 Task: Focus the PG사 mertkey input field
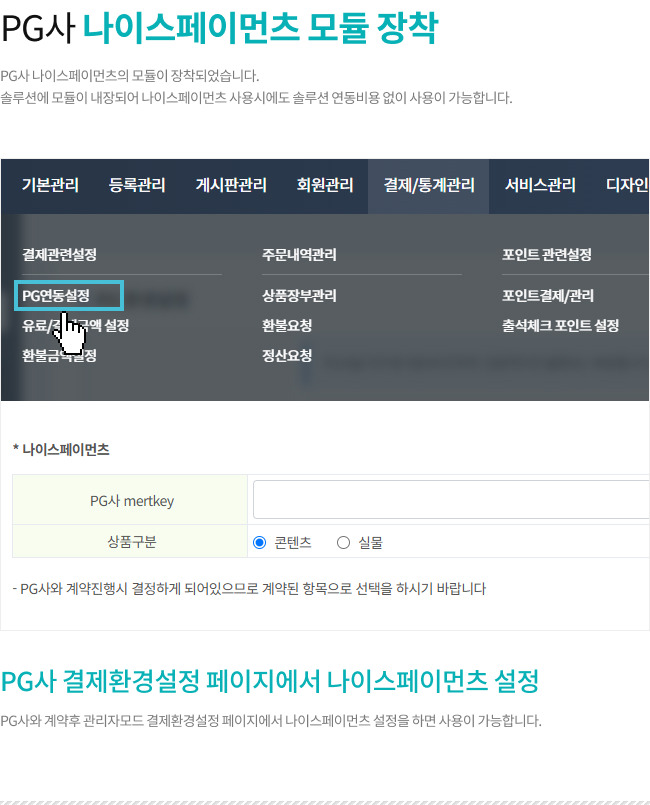tap(451, 500)
